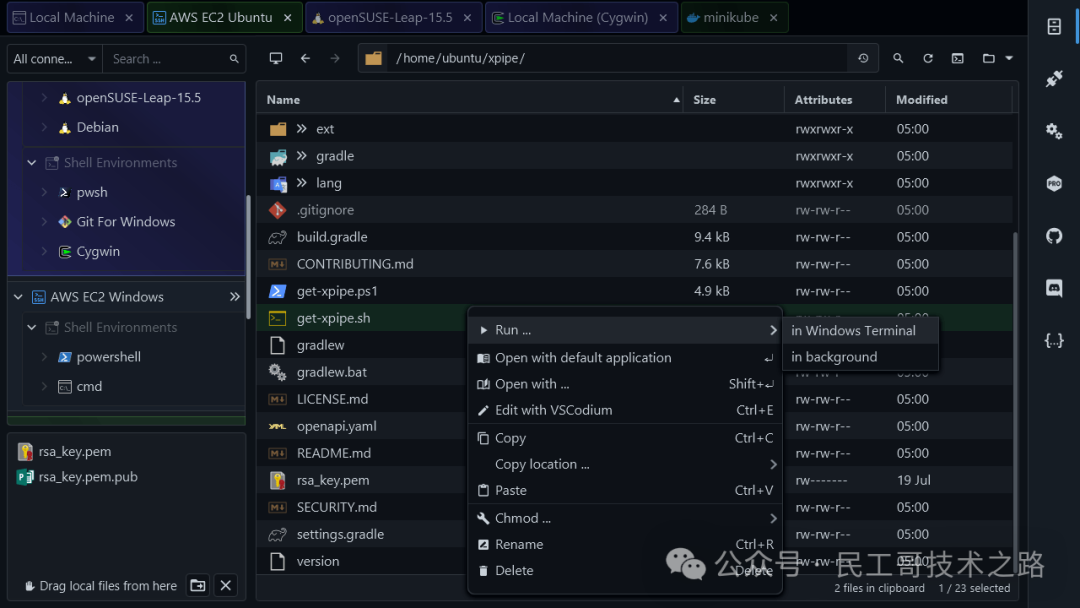Open the Discord community icon
This screenshot has height=608, width=1080.
click(x=1053, y=288)
